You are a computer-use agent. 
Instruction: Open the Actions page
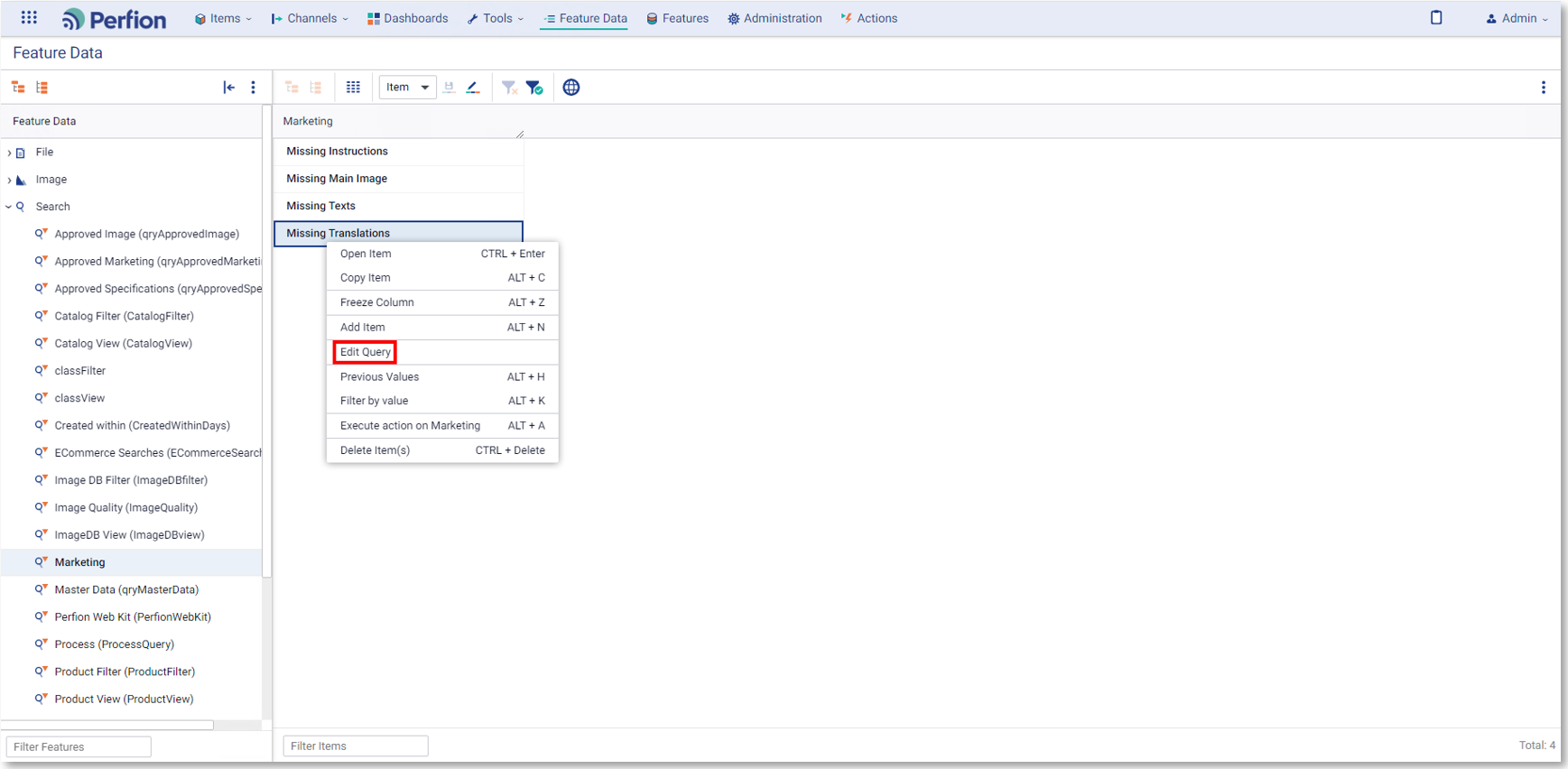tap(868, 18)
